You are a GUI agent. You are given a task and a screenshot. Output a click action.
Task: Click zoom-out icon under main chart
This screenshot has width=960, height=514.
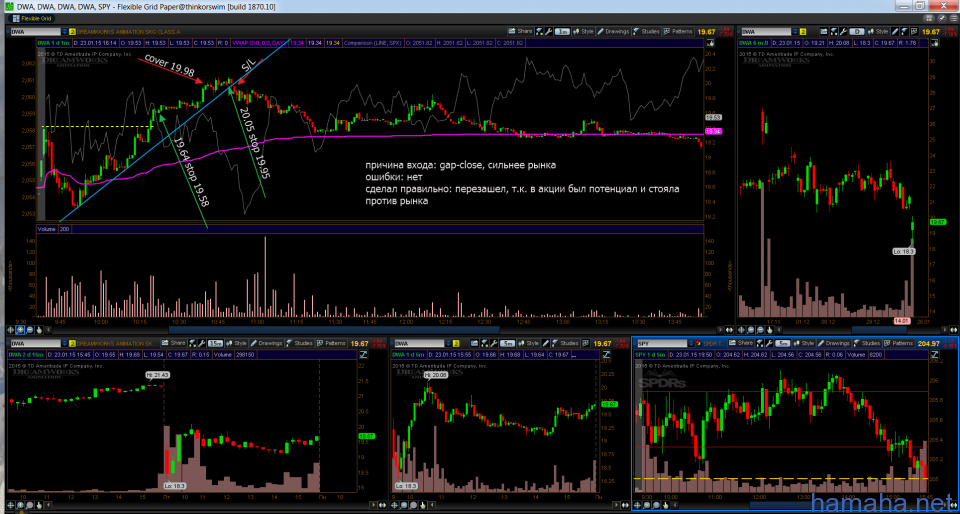pyautogui.click(x=29, y=330)
